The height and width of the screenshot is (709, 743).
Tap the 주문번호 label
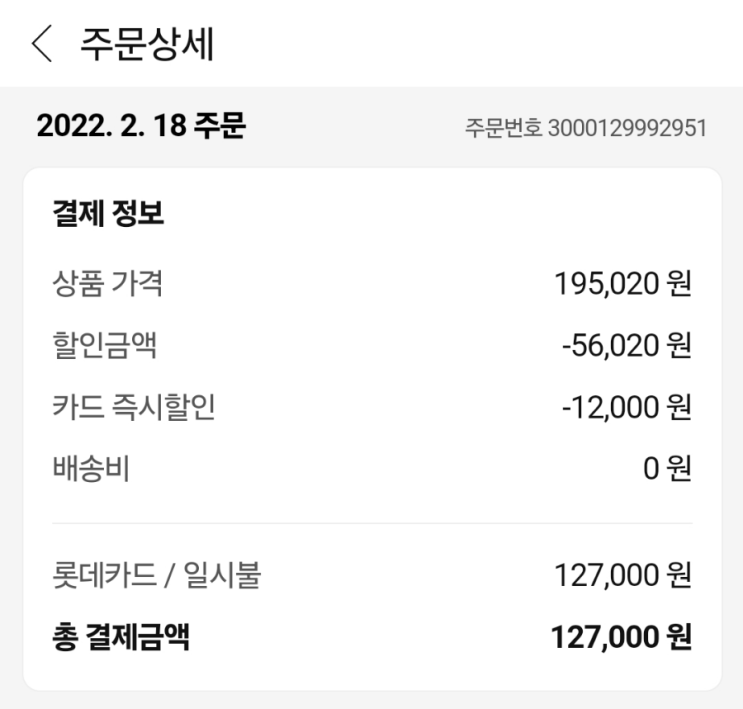(503, 128)
